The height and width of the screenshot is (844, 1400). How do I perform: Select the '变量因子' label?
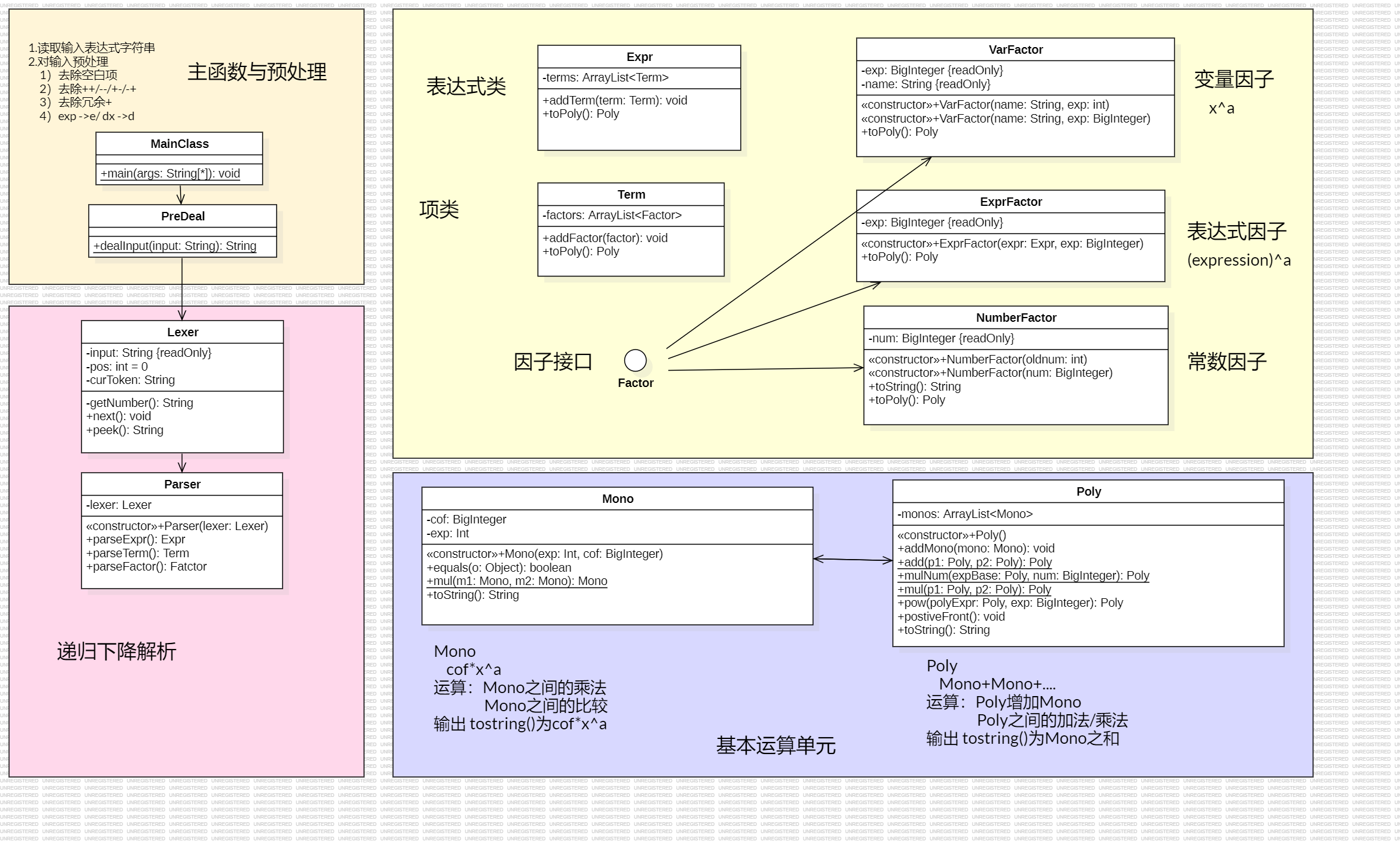(x=1234, y=79)
